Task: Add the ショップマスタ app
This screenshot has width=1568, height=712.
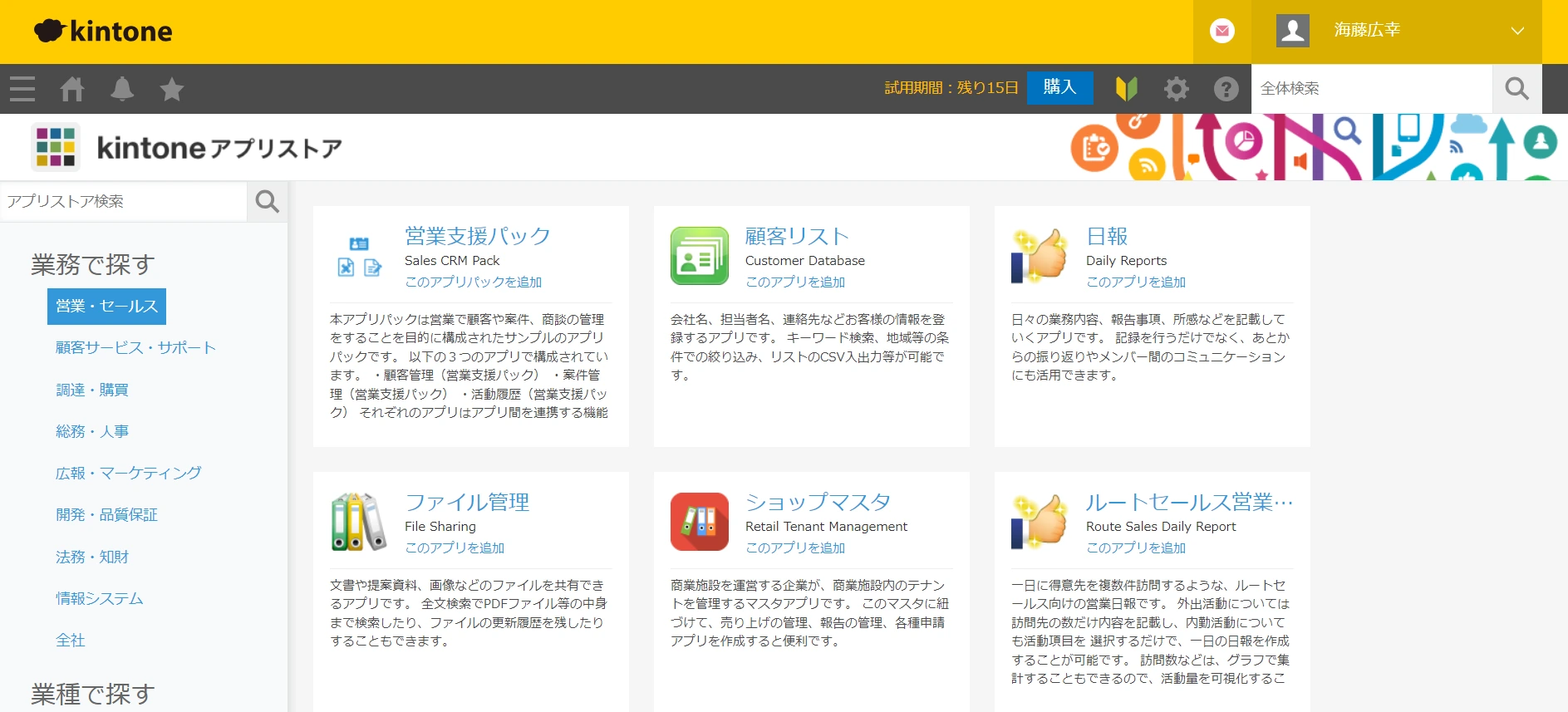Action: 795,548
